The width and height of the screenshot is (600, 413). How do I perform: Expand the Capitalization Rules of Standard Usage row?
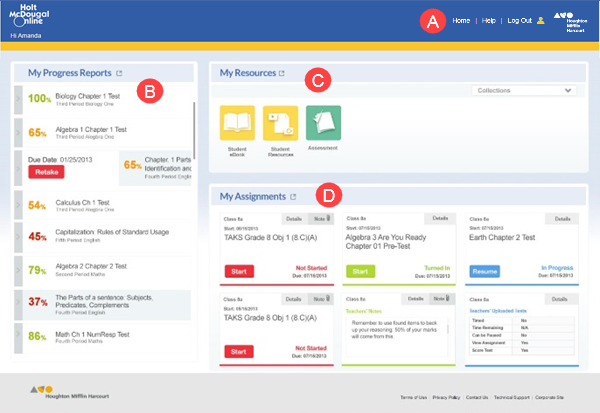point(18,237)
